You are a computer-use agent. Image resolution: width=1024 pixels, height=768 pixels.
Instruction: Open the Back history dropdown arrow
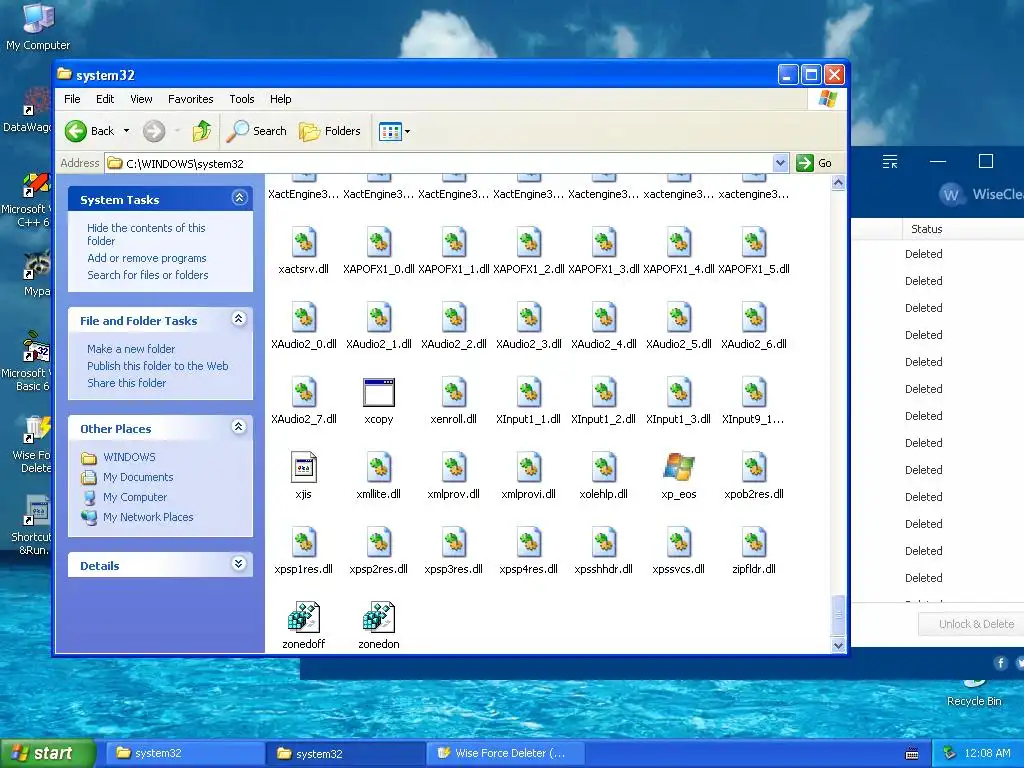pyautogui.click(x=127, y=131)
